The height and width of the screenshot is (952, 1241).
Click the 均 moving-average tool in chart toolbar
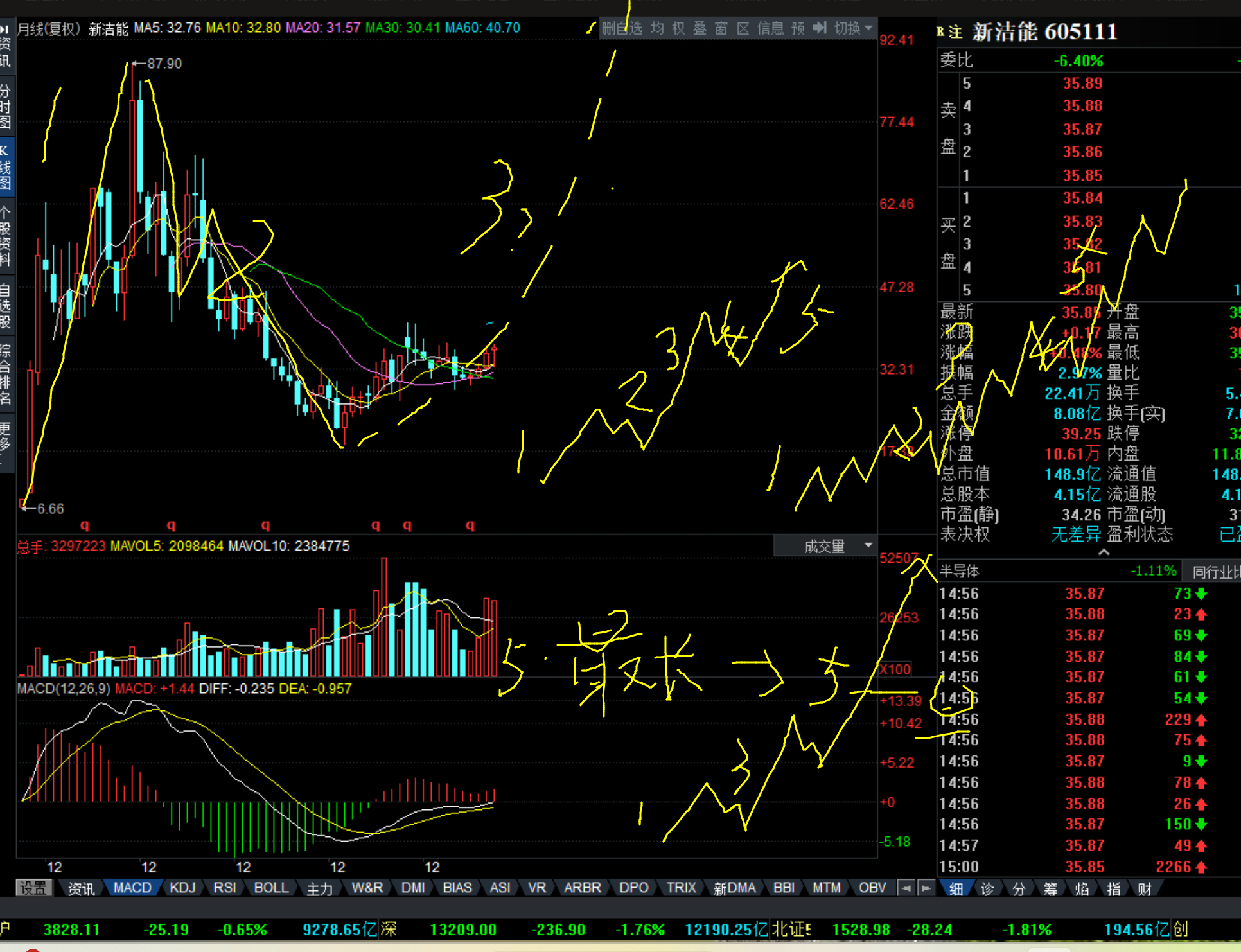[657, 28]
